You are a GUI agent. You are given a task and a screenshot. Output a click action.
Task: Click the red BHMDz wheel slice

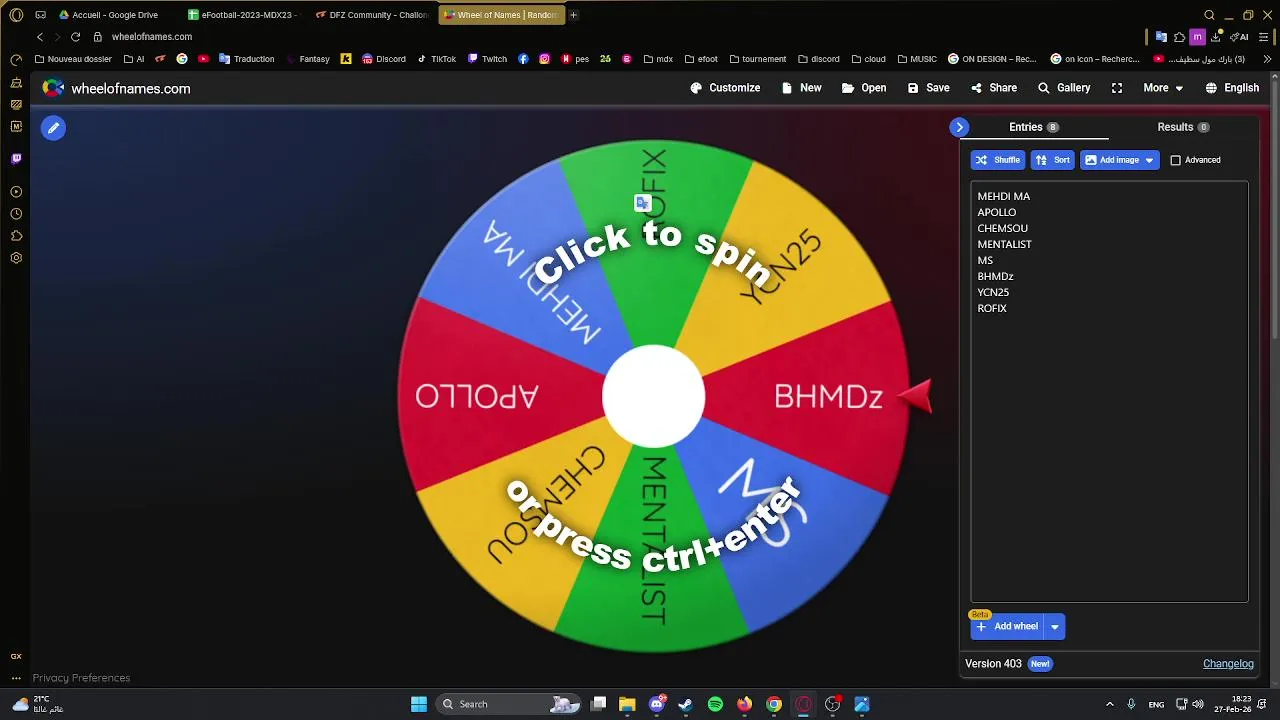pos(828,397)
